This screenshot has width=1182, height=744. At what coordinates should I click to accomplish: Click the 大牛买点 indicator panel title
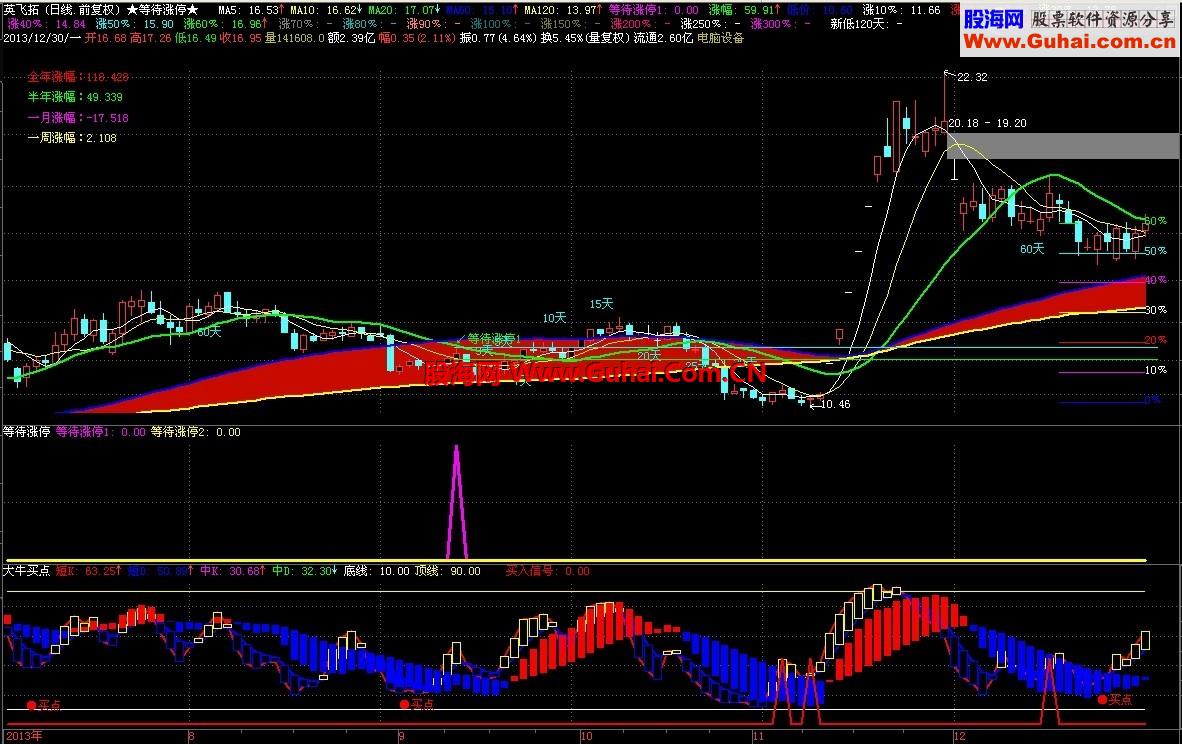[26, 571]
